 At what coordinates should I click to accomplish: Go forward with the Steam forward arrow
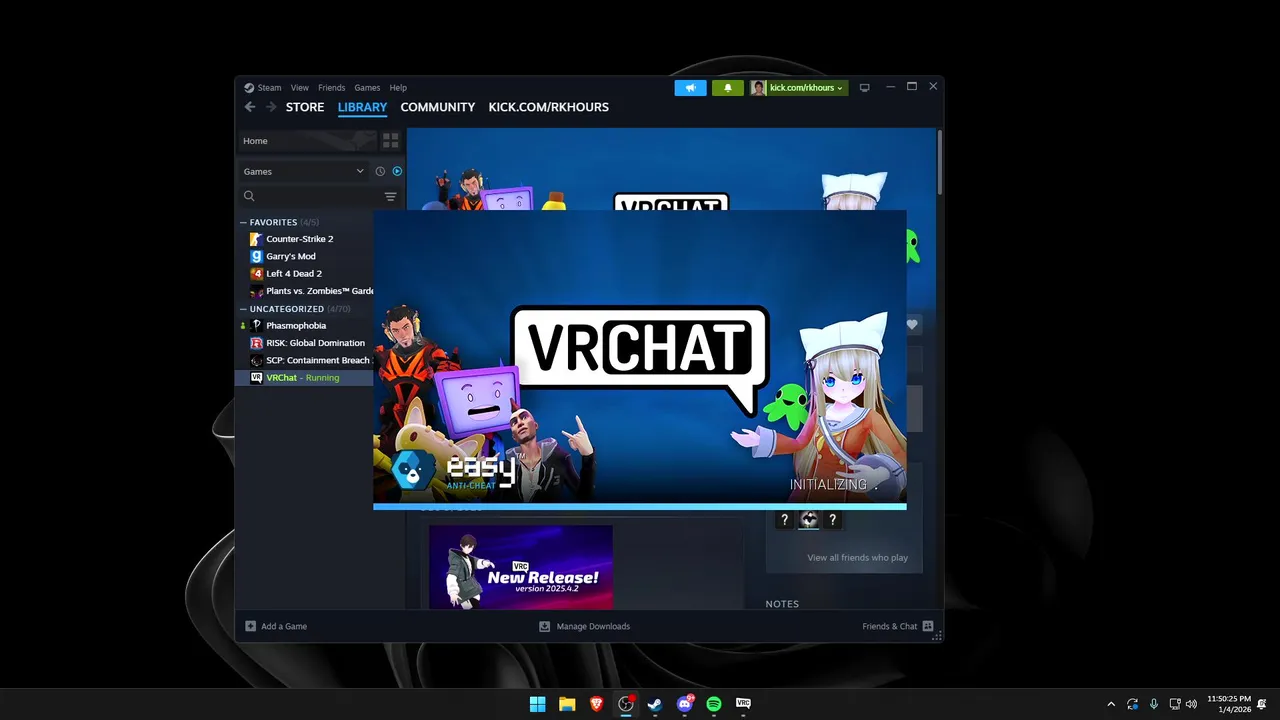tap(271, 107)
